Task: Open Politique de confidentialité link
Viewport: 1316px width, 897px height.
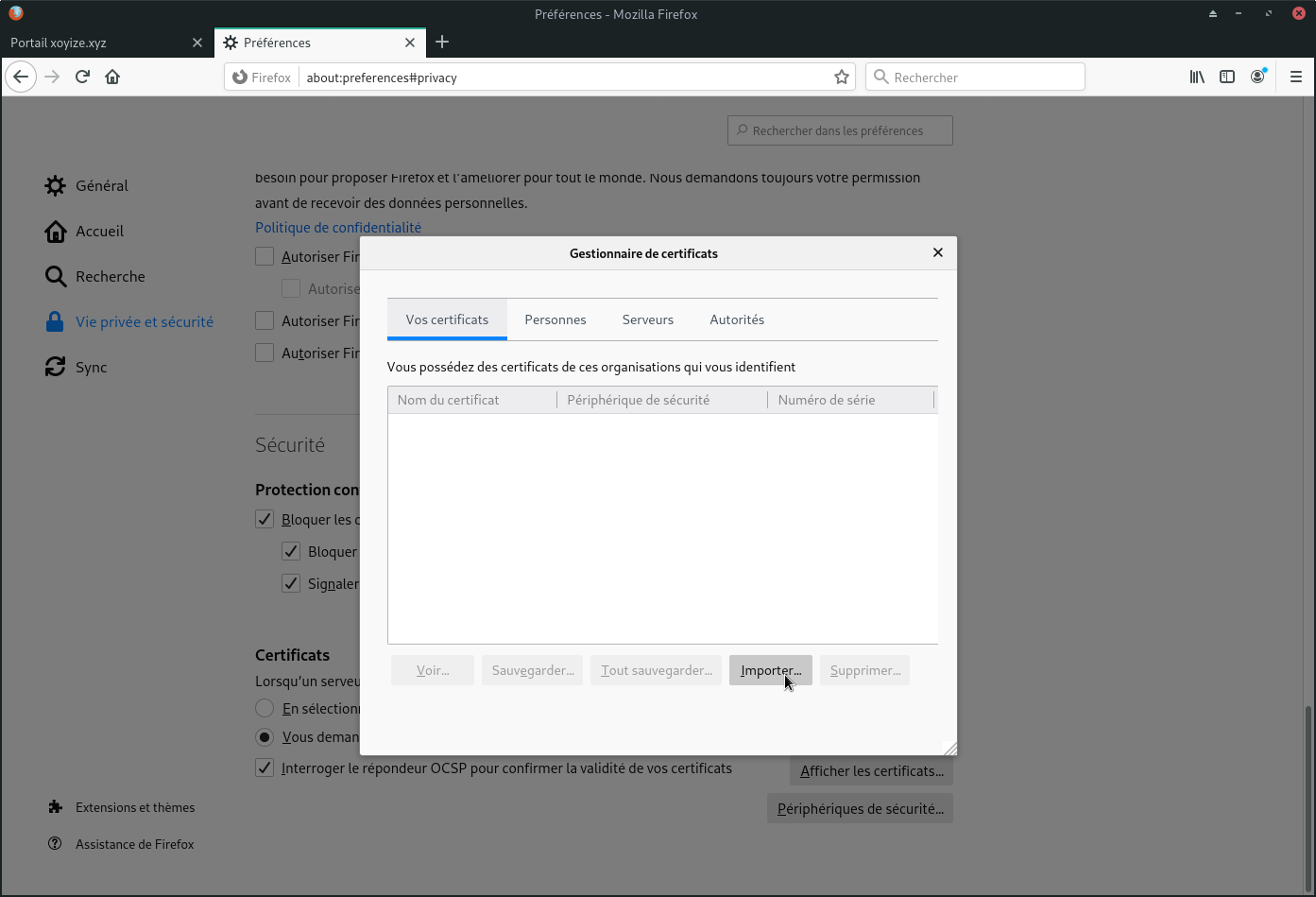Action: point(338,227)
